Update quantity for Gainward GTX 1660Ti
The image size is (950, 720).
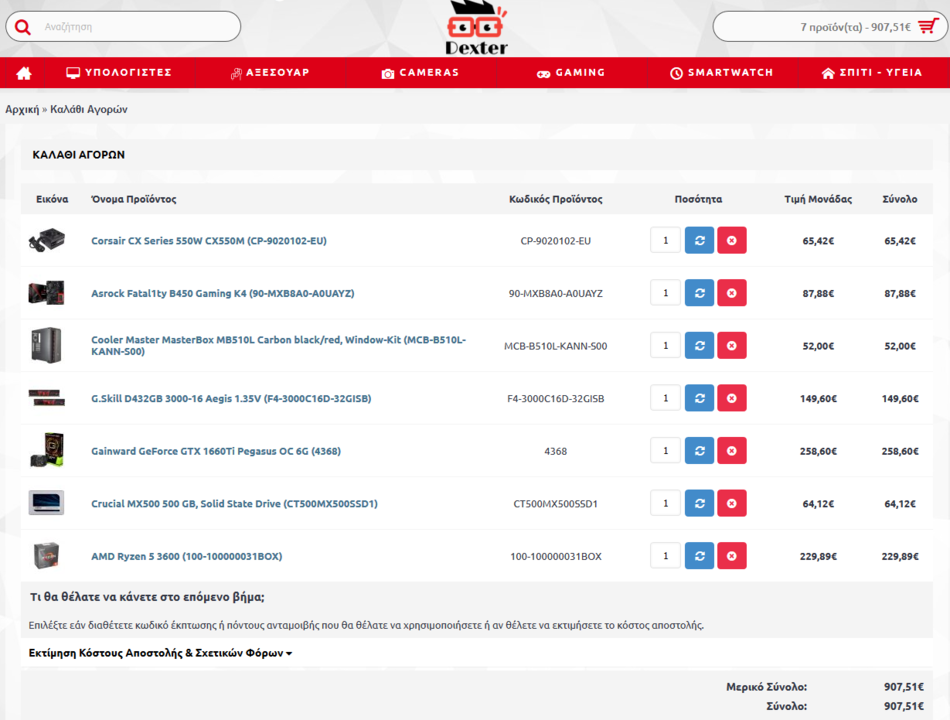point(699,450)
